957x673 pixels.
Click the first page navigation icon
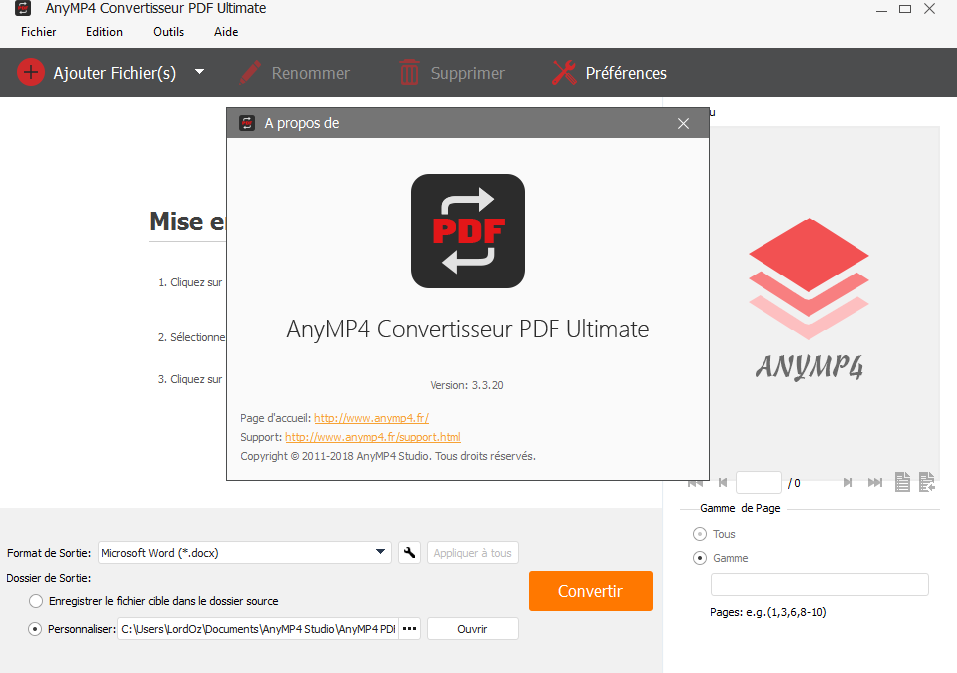coord(694,483)
